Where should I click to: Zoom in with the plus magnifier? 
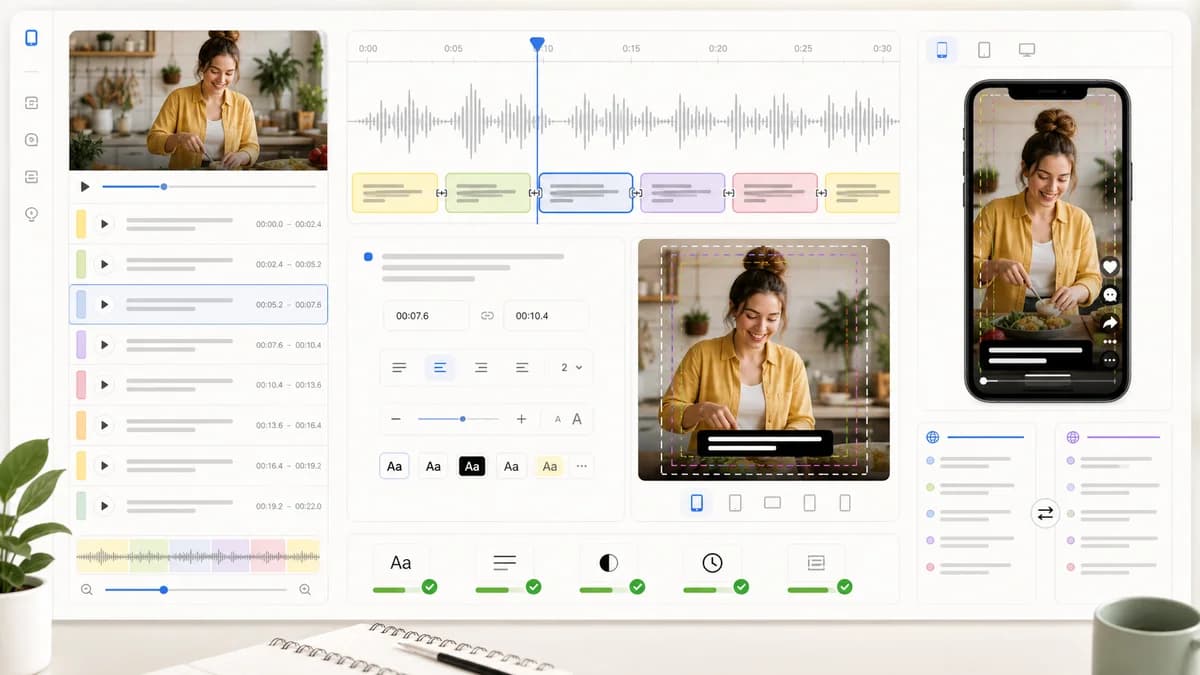coord(305,590)
